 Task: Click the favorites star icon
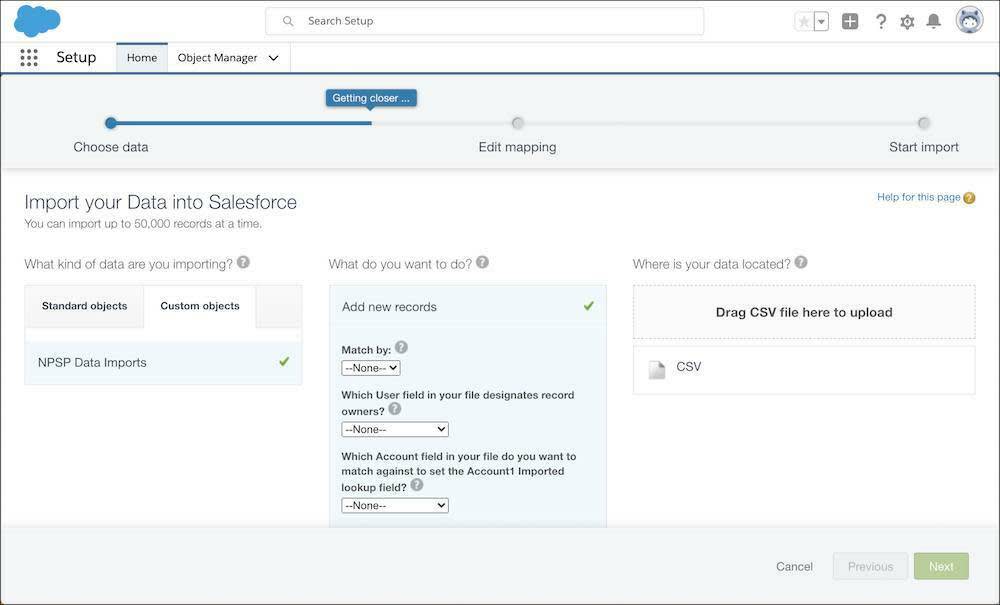pos(804,22)
